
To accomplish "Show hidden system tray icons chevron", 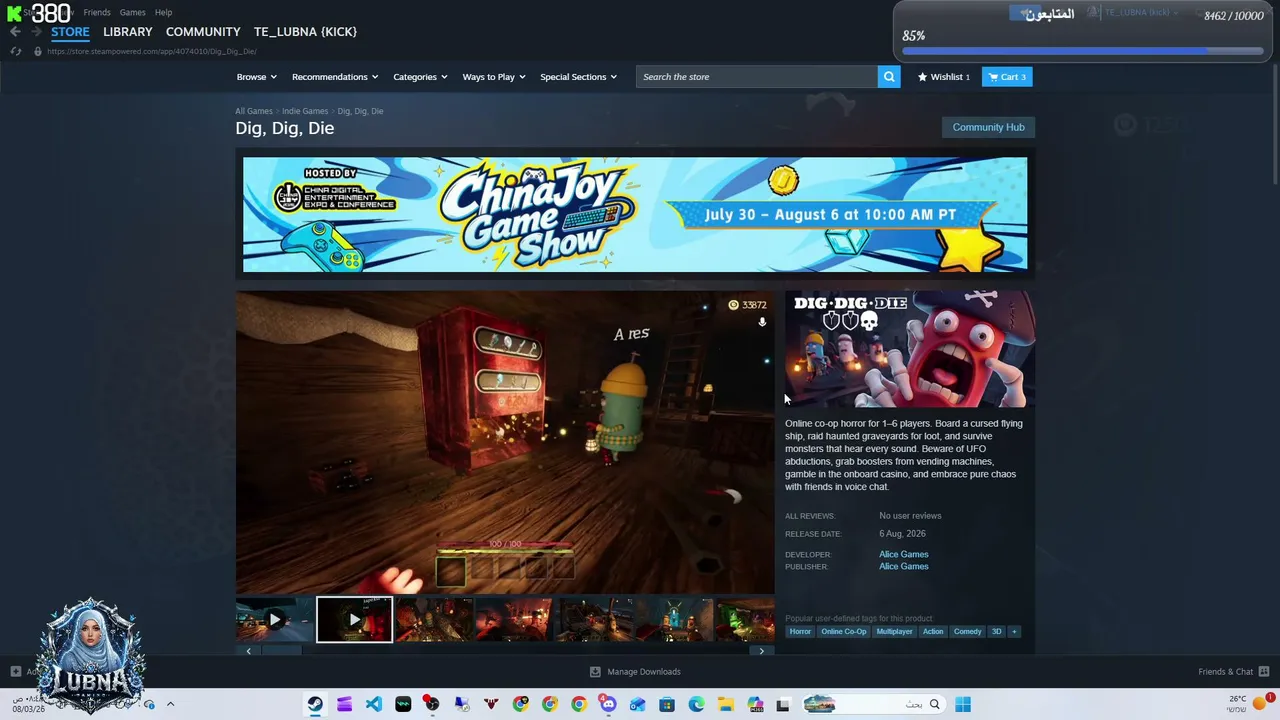I will point(170,704).
